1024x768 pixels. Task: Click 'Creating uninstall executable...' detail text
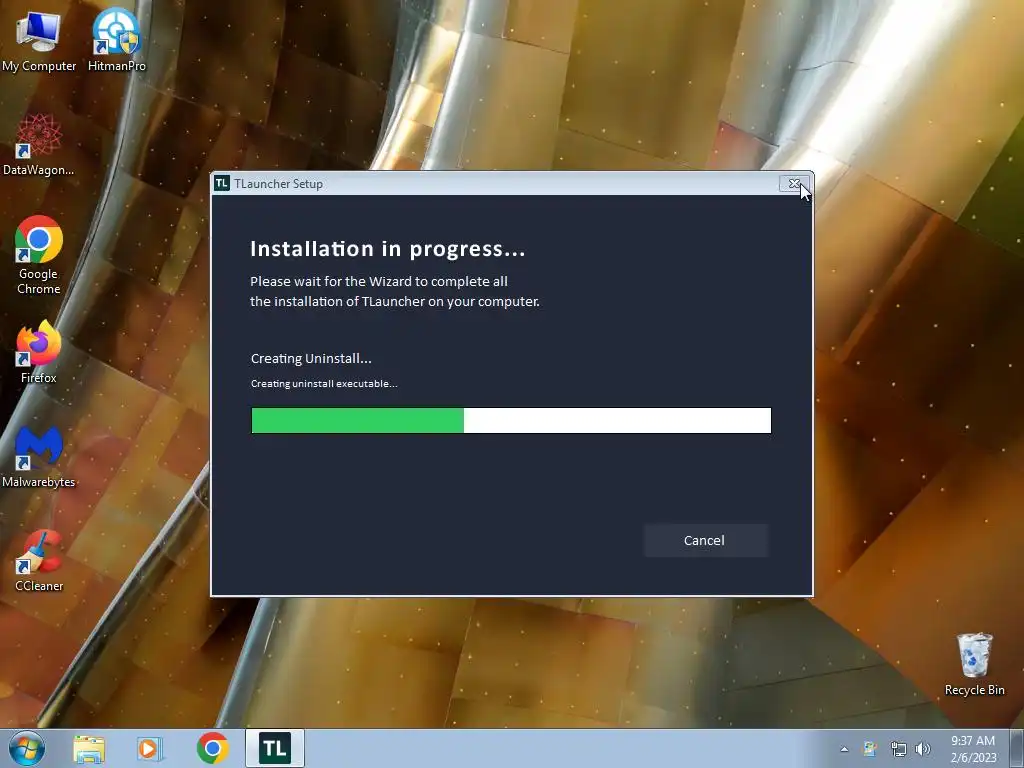pyautogui.click(x=324, y=383)
